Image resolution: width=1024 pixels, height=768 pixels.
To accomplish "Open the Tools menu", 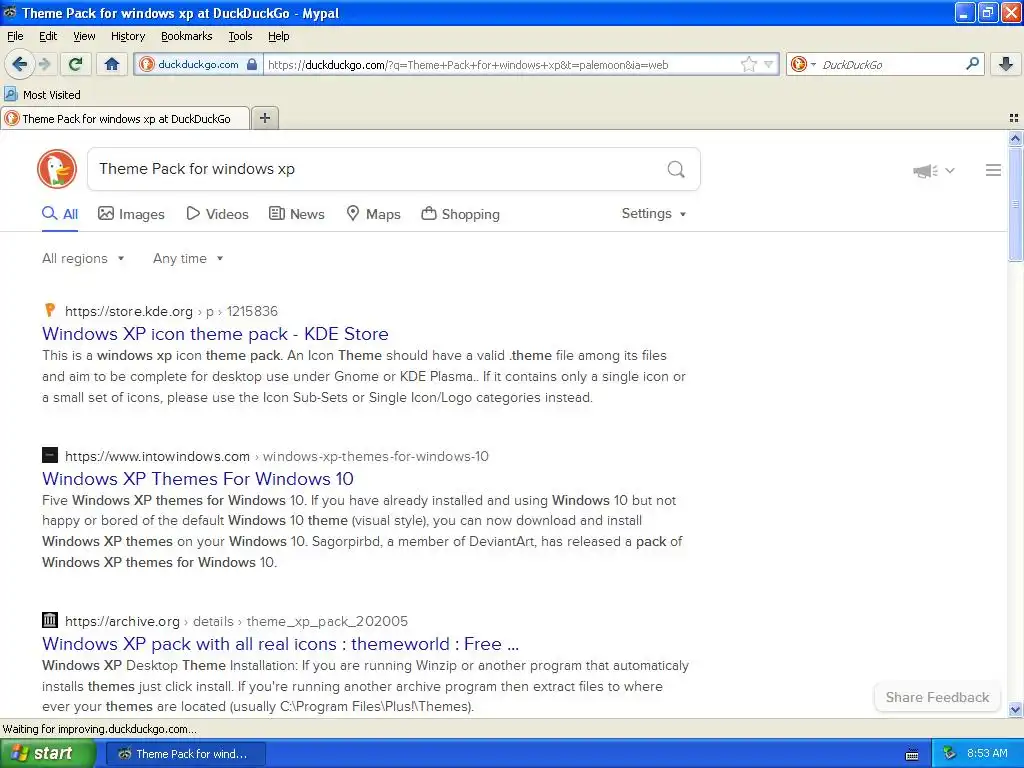I will coord(240,36).
